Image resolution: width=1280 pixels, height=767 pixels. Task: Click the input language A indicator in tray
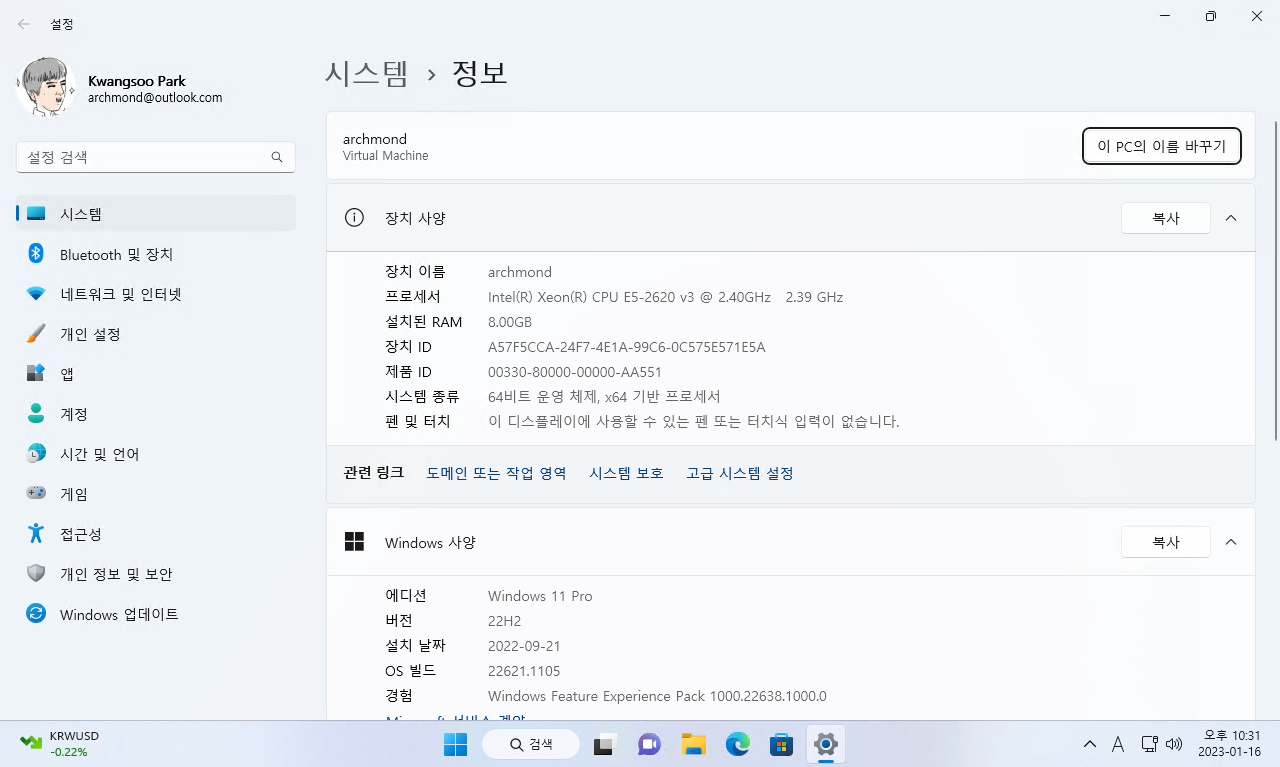(x=1119, y=744)
